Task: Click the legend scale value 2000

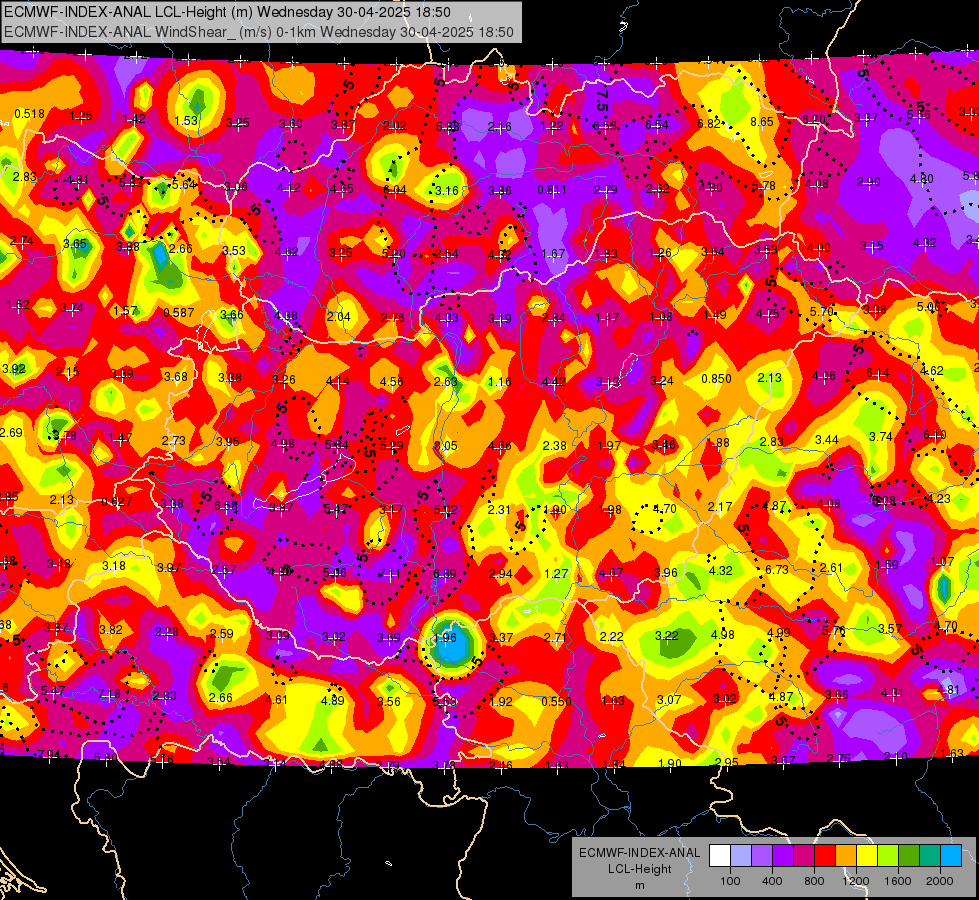Action: pyautogui.click(x=940, y=881)
